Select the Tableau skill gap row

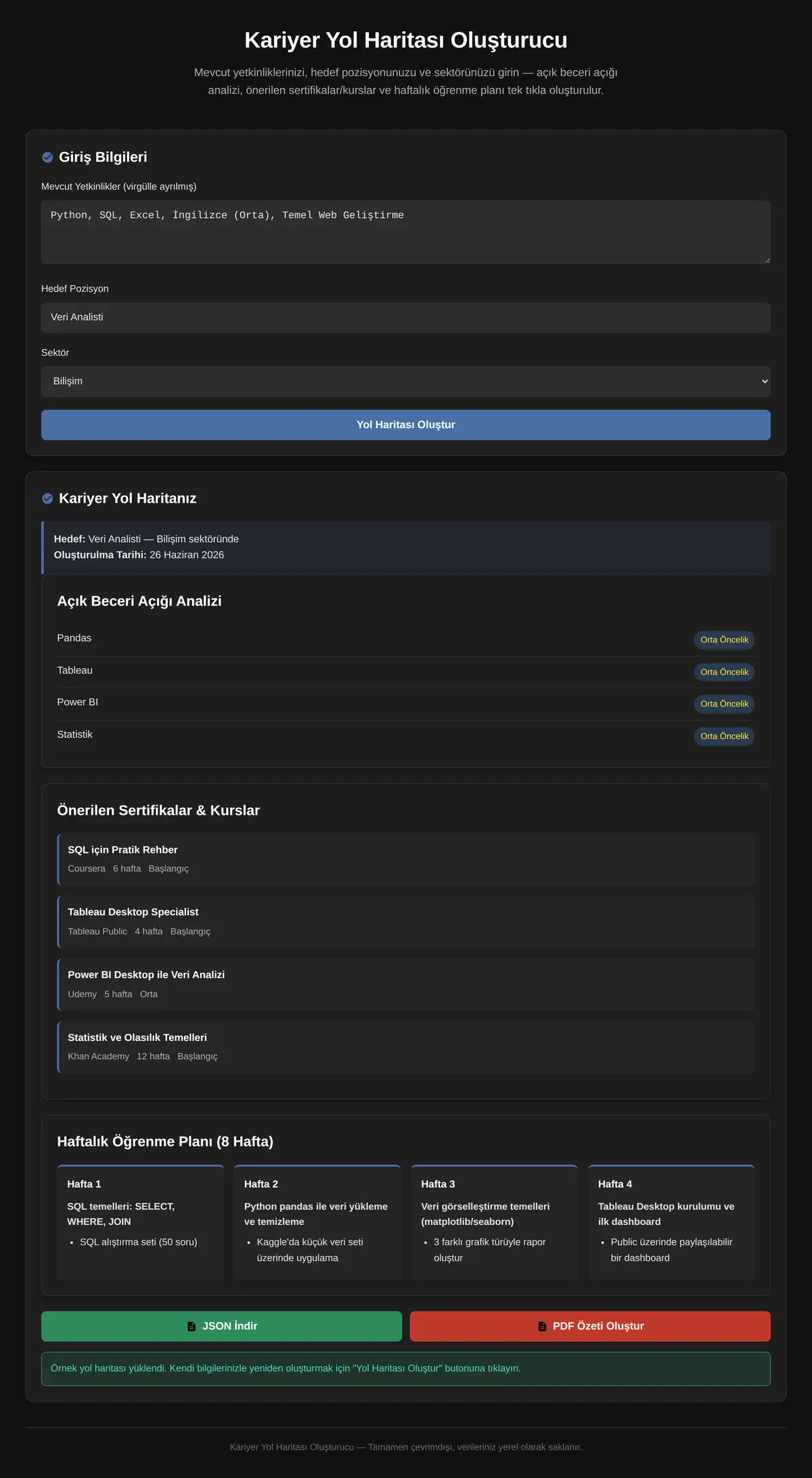406,672
